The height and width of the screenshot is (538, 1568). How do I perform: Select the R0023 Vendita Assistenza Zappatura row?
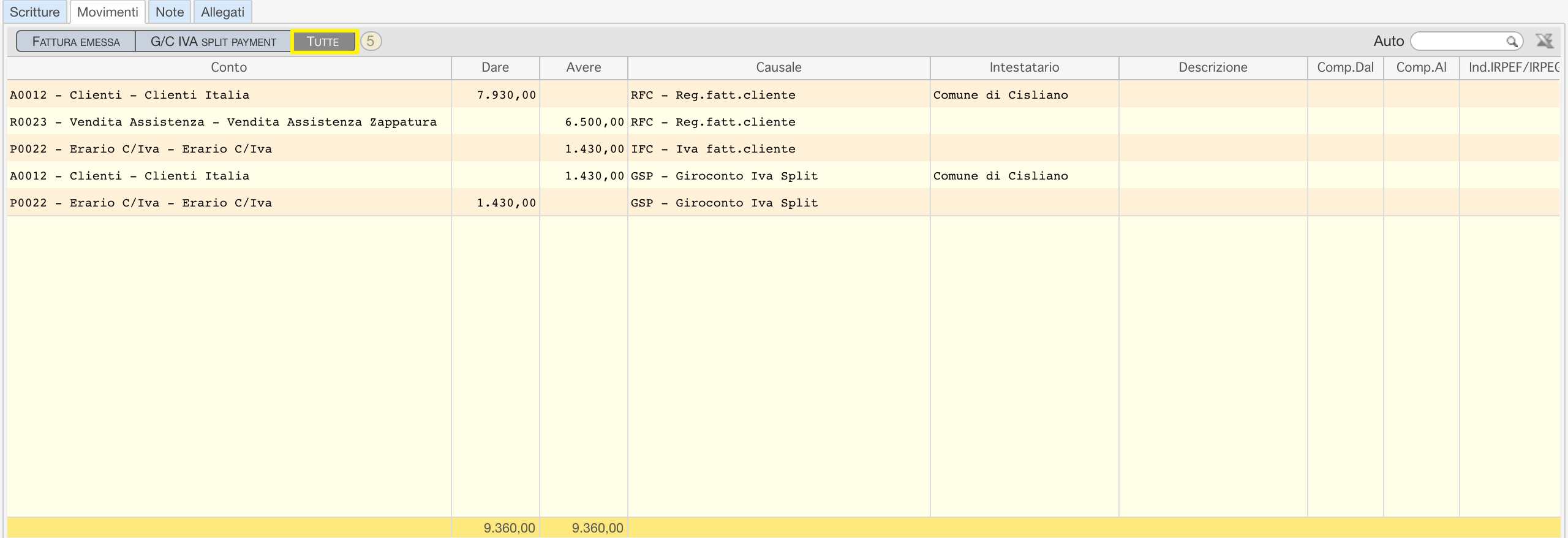pyautogui.click(x=783, y=122)
